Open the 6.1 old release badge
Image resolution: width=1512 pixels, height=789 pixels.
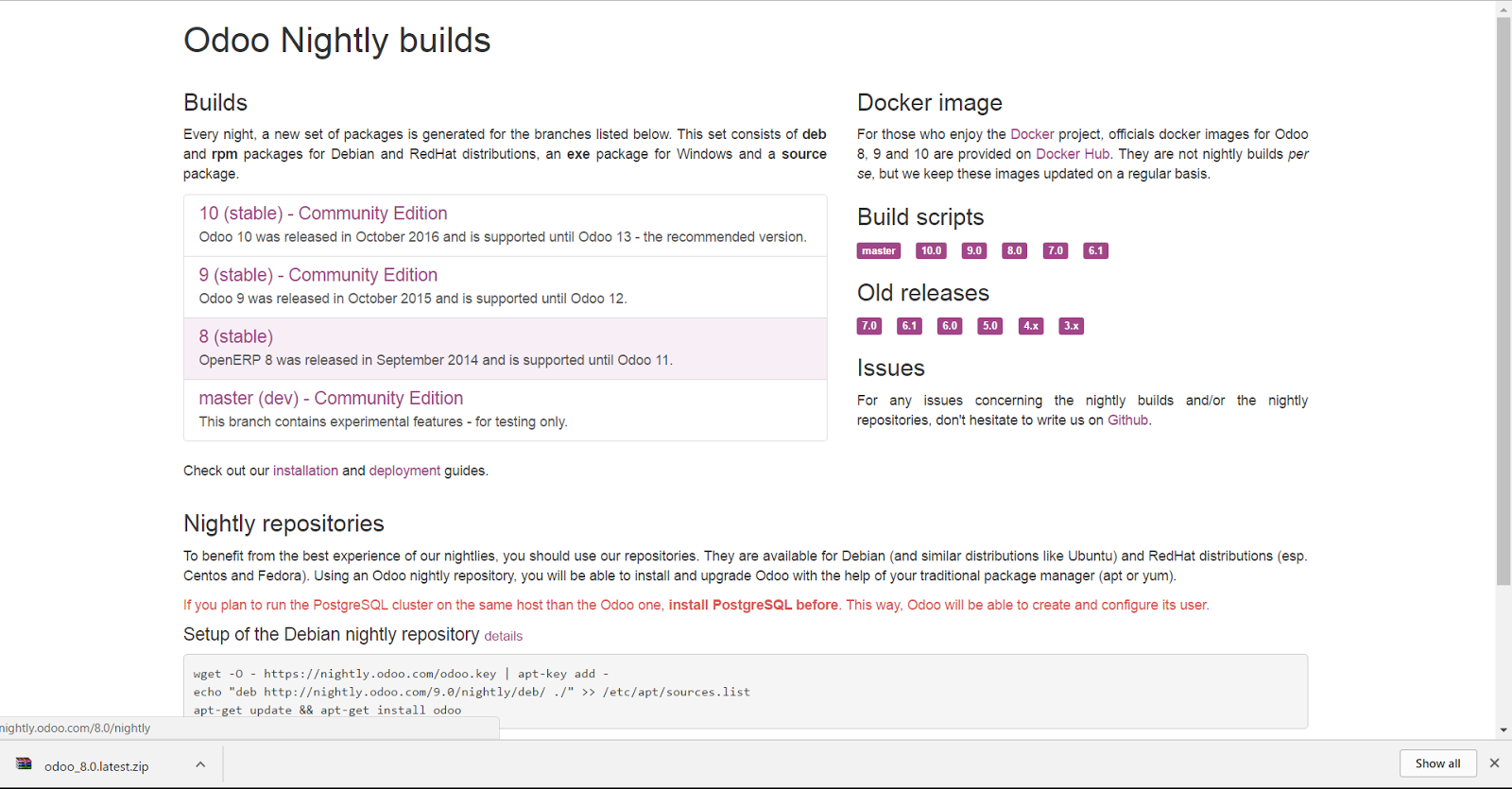coord(909,326)
